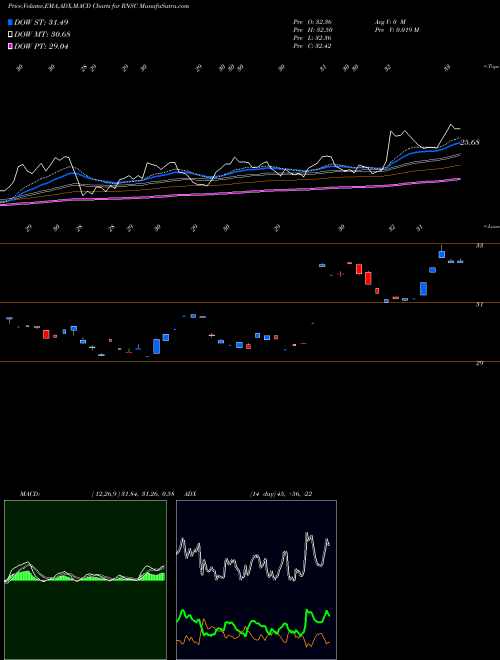Select the 'DOW PT: 29.04' label
This screenshot has width=500, height=660.
[41, 46]
